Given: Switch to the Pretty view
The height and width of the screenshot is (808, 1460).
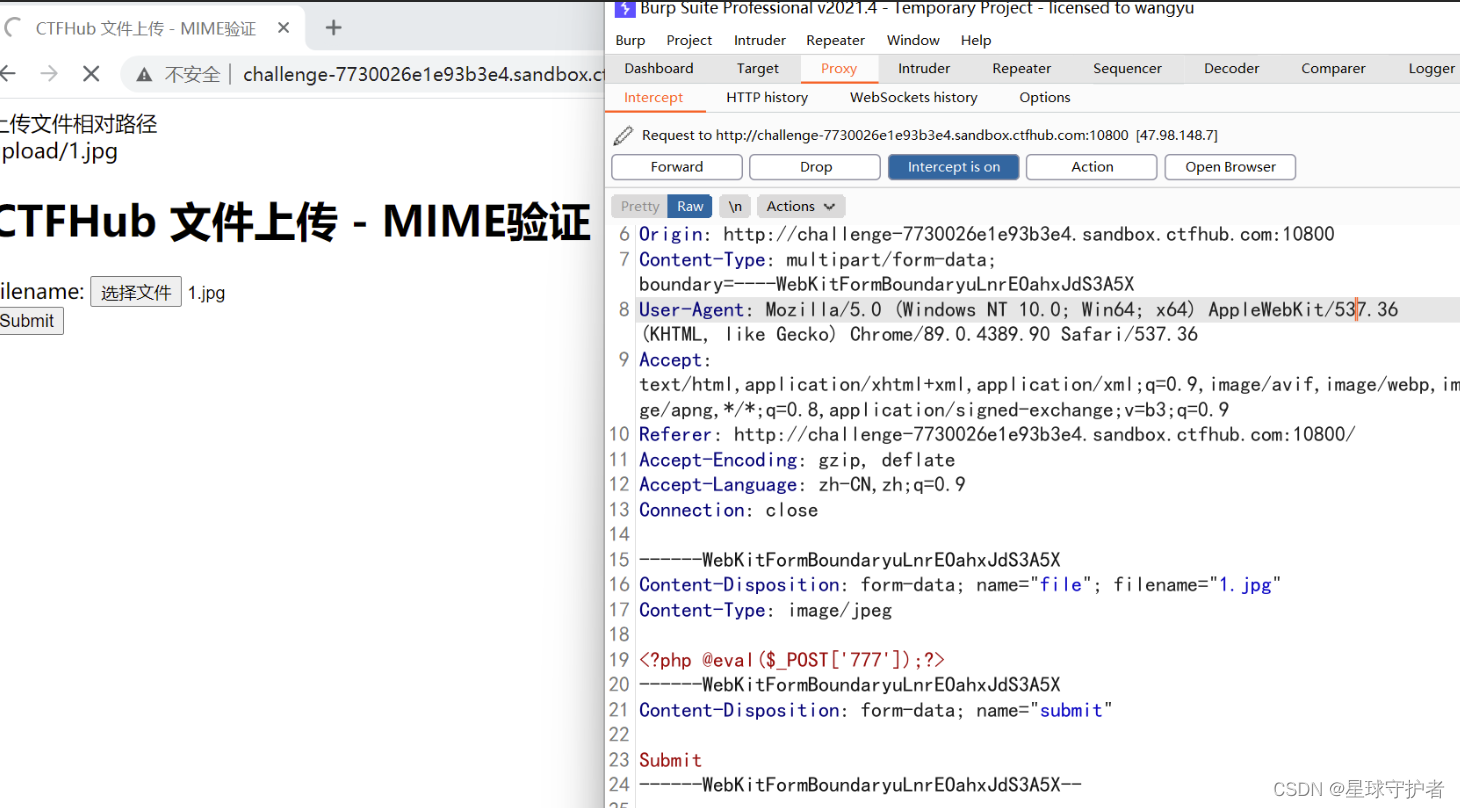Looking at the screenshot, I should (639, 206).
